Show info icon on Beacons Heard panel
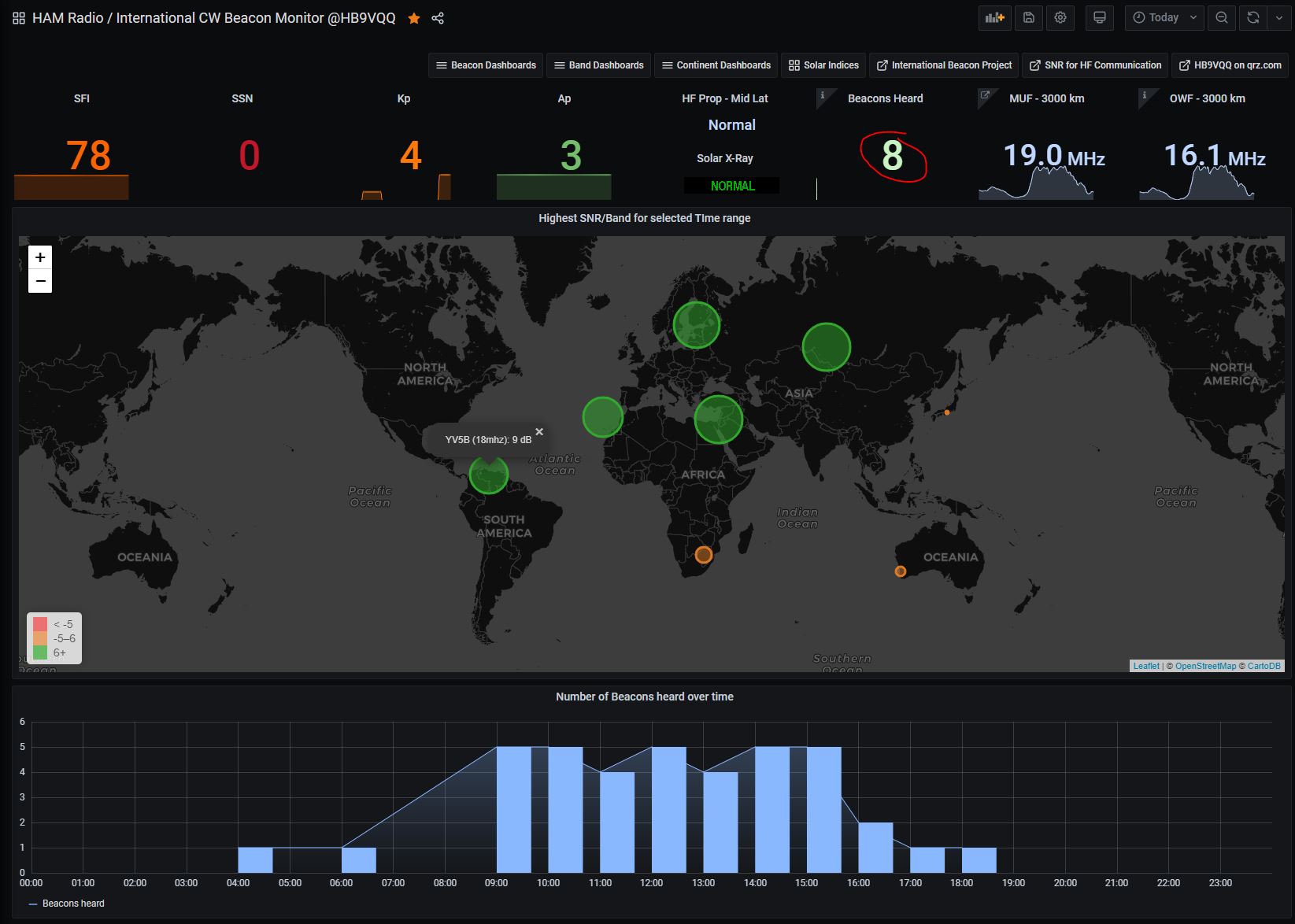Viewport: 1295px width, 924px height. 823,95
